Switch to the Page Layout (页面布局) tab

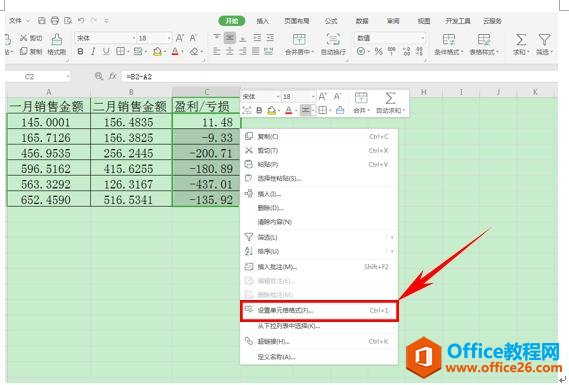296,21
